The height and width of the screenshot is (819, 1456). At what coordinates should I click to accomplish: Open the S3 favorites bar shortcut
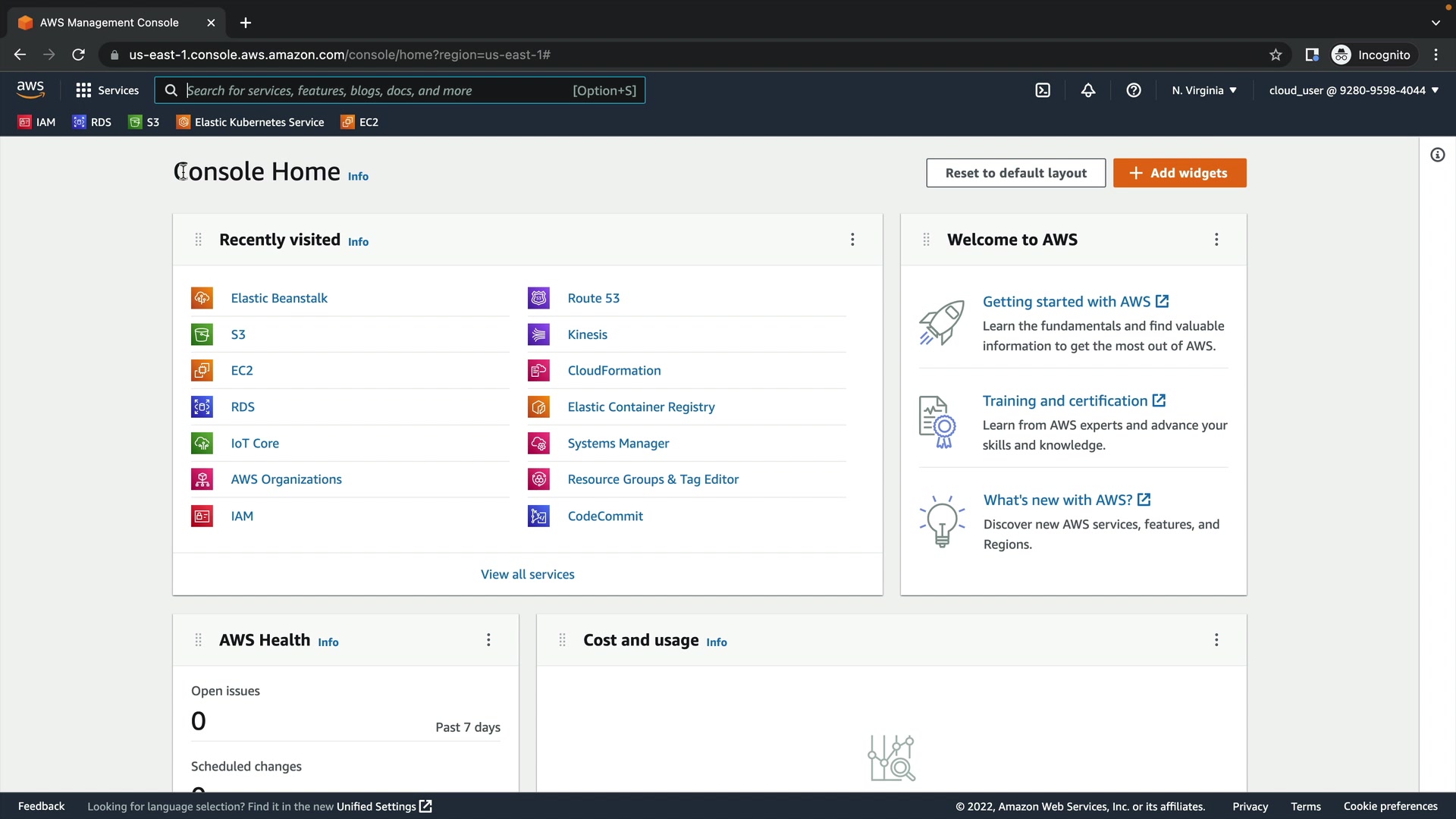coord(144,122)
